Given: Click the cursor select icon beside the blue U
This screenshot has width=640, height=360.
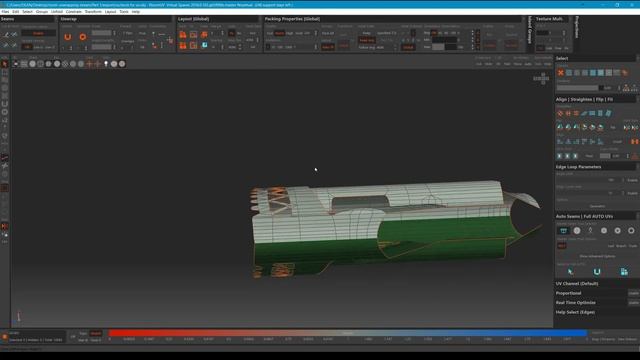Looking at the screenshot, I should click(x=570, y=272).
